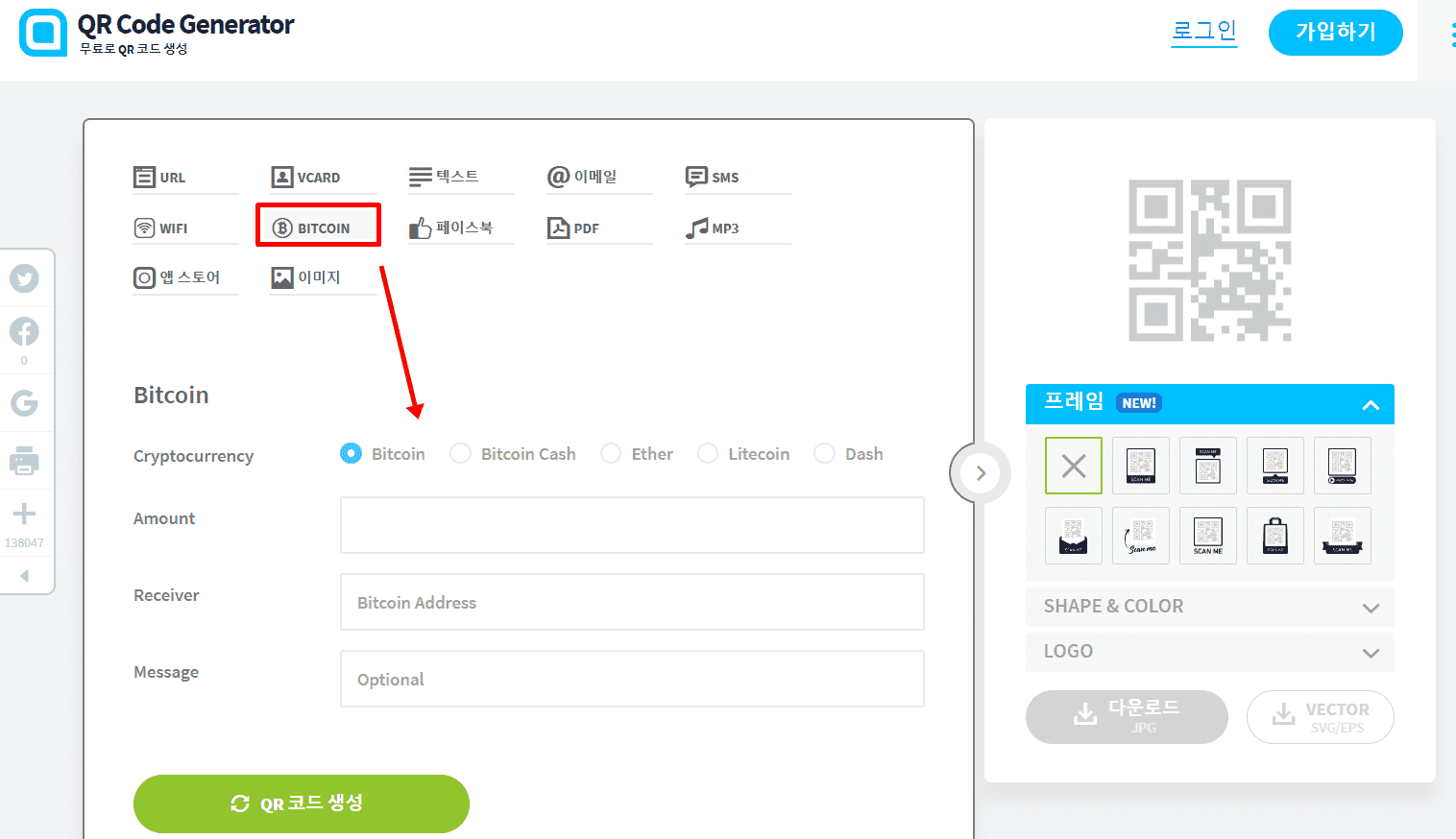Select the VCARD QR type

pos(323,178)
